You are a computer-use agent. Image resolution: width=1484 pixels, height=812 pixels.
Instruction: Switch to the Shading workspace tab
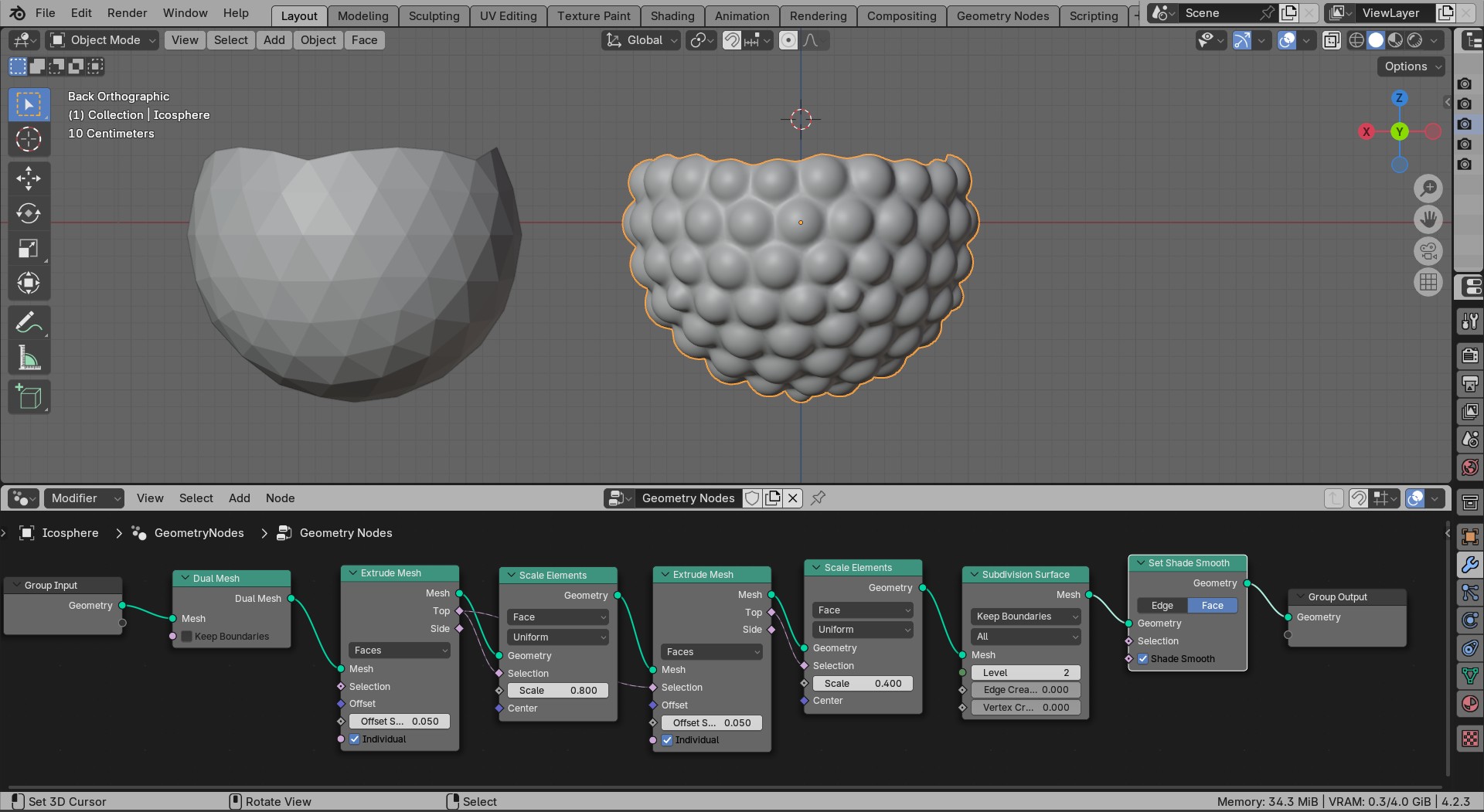click(672, 15)
